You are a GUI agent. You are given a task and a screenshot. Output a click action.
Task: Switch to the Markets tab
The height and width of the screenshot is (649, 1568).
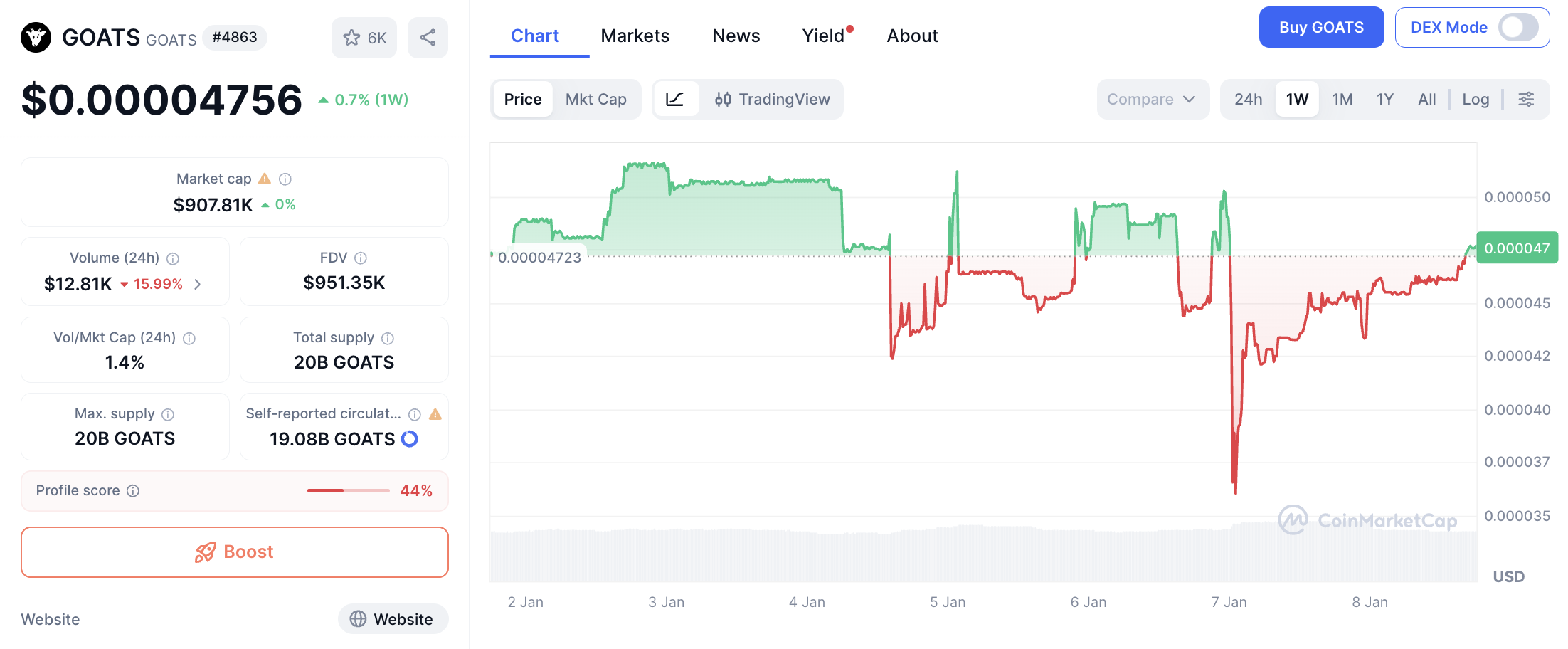[635, 36]
